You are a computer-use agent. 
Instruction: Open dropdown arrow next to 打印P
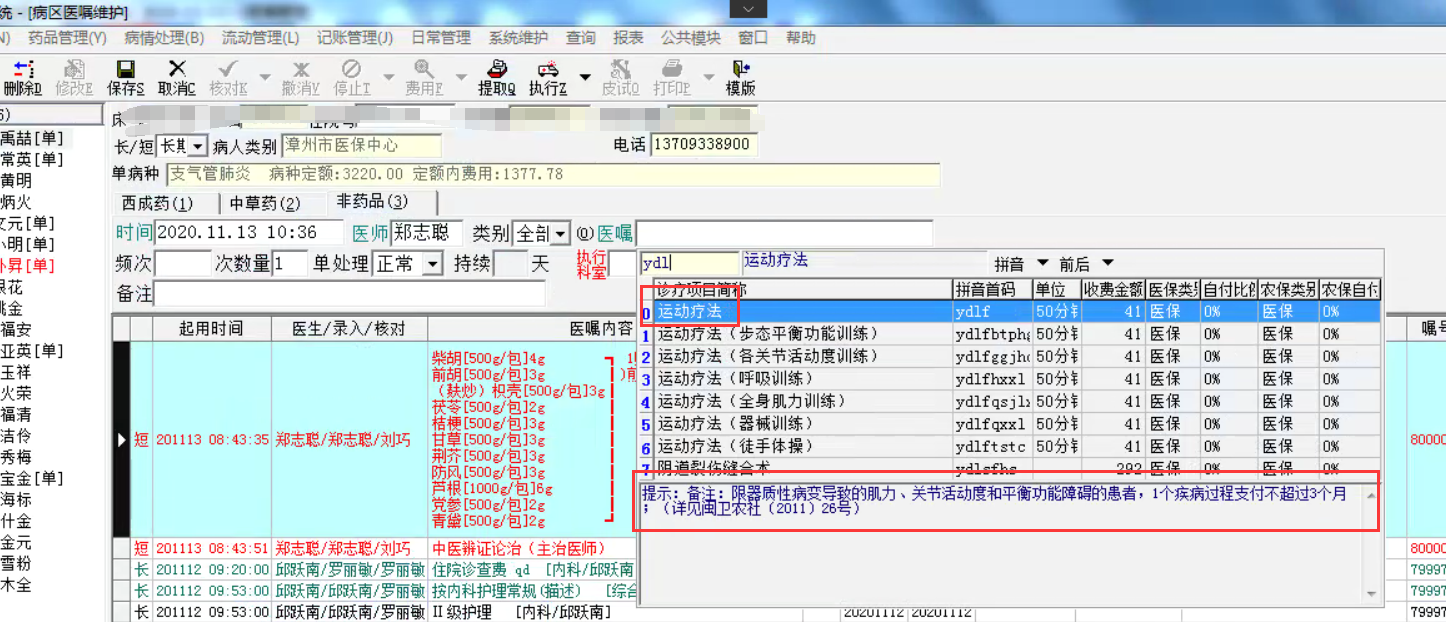coord(709,77)
